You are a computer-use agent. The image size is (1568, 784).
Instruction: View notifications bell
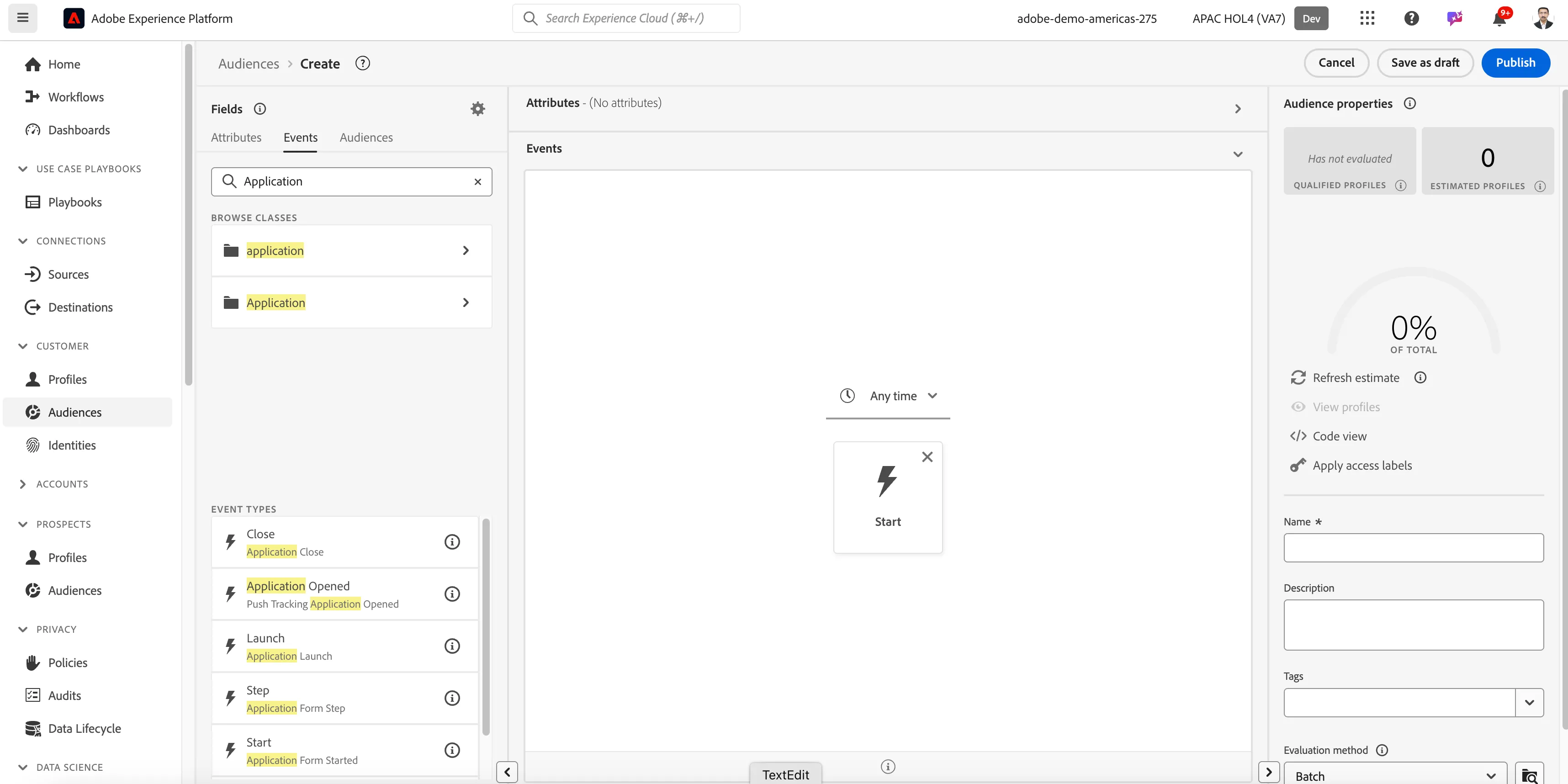1499,18
